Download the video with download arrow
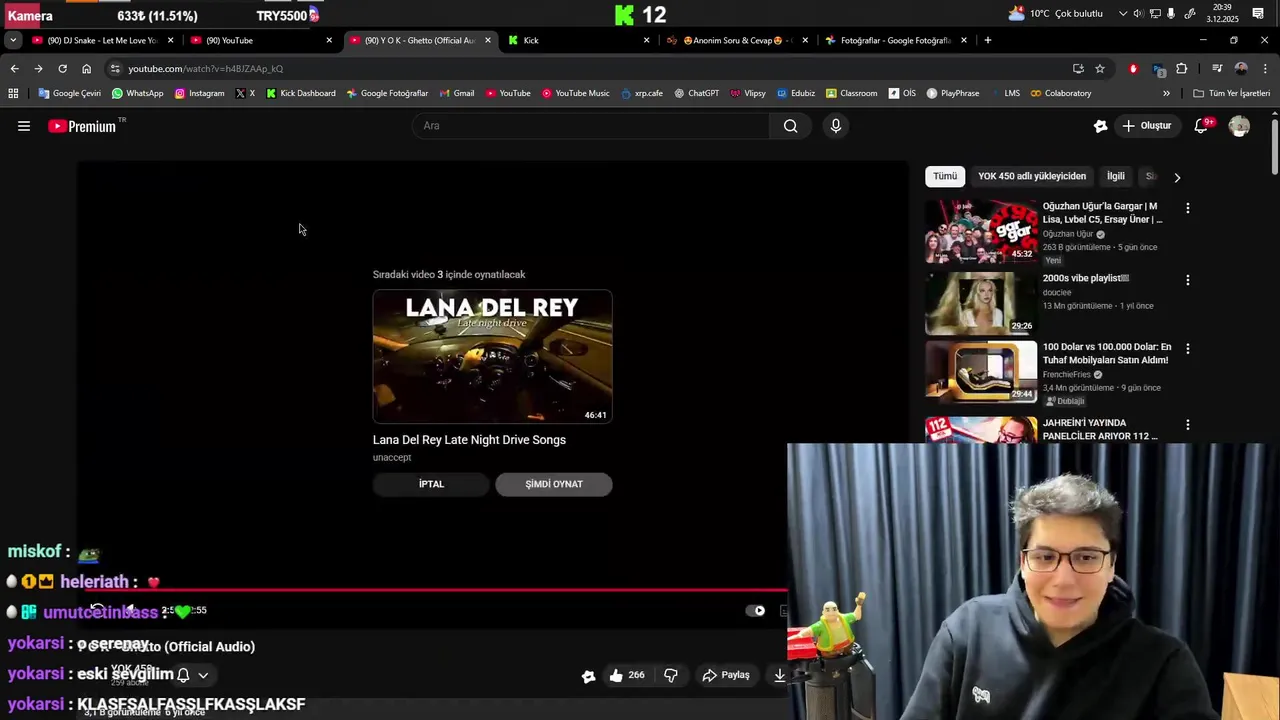Viewport: 1280px width, 720px height. (779, 675)
